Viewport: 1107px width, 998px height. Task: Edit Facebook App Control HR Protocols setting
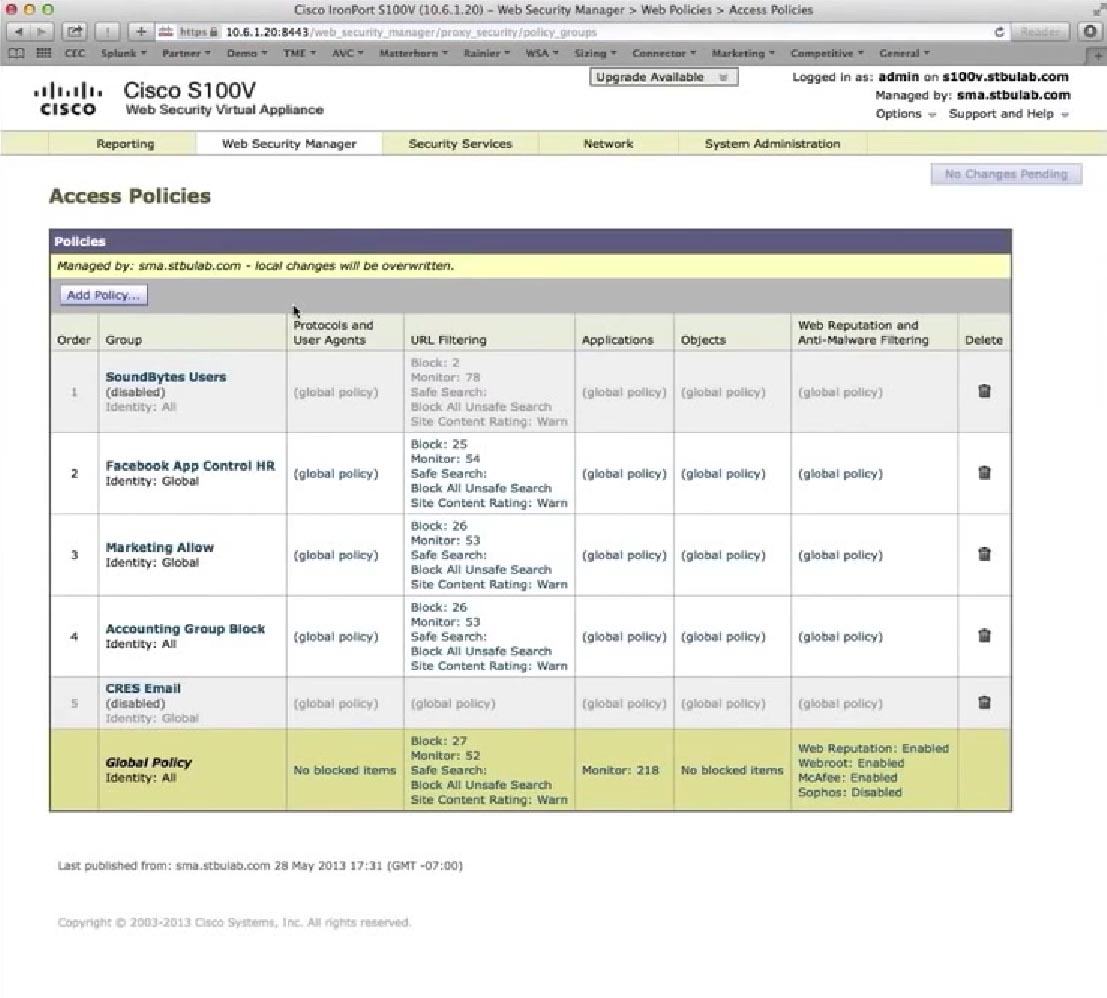[x=336, y=474]
